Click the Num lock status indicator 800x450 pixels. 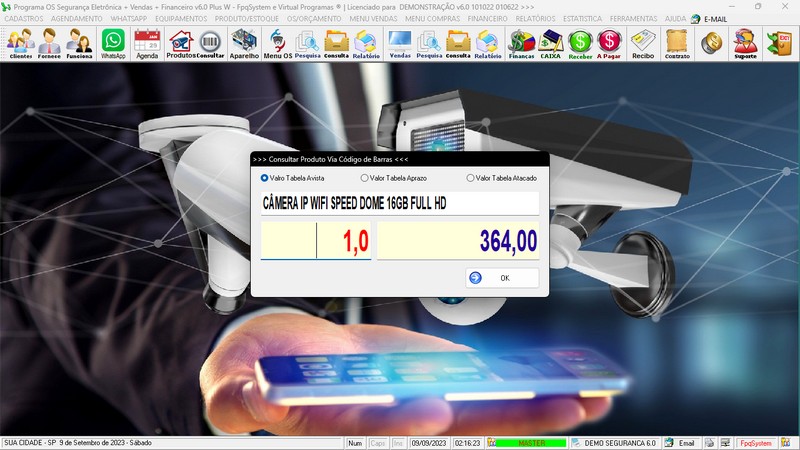coord(355,443)
